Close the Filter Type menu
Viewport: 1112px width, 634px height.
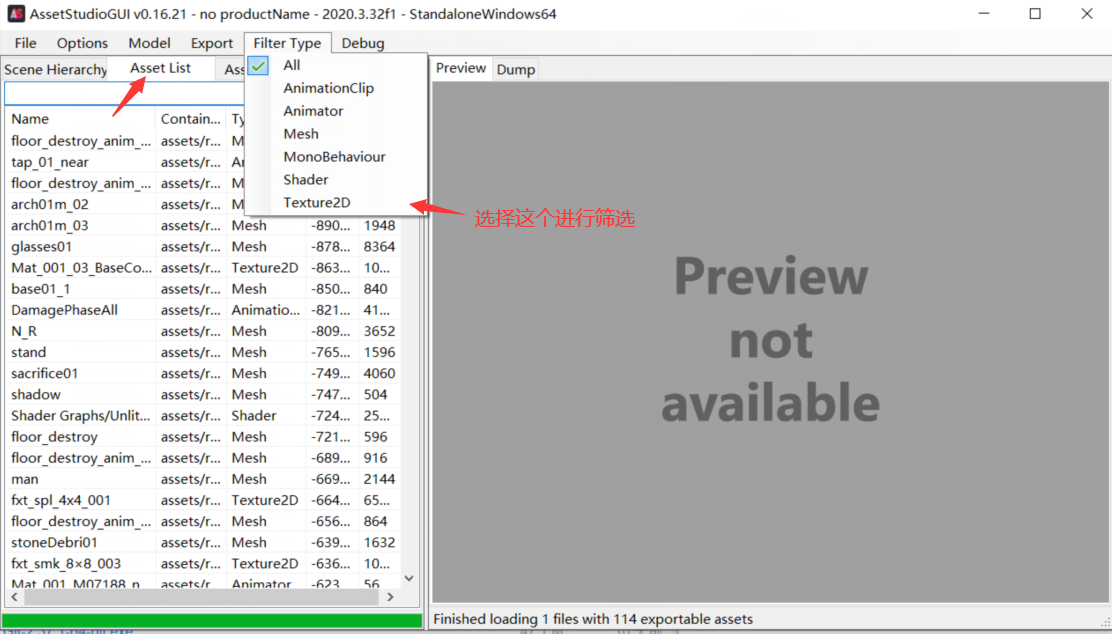click(x=287, y=43)
